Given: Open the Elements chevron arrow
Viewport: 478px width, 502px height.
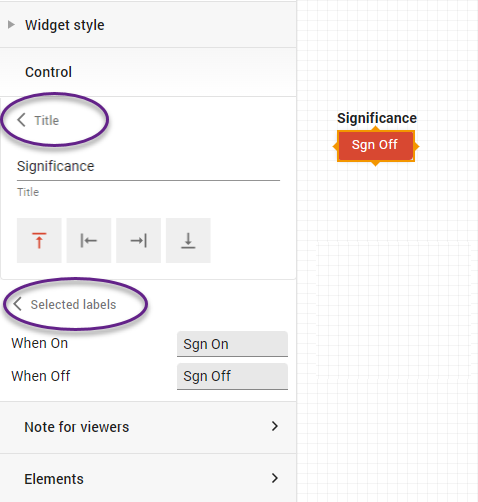Looking at the screenshot, I should coord(275,478).
